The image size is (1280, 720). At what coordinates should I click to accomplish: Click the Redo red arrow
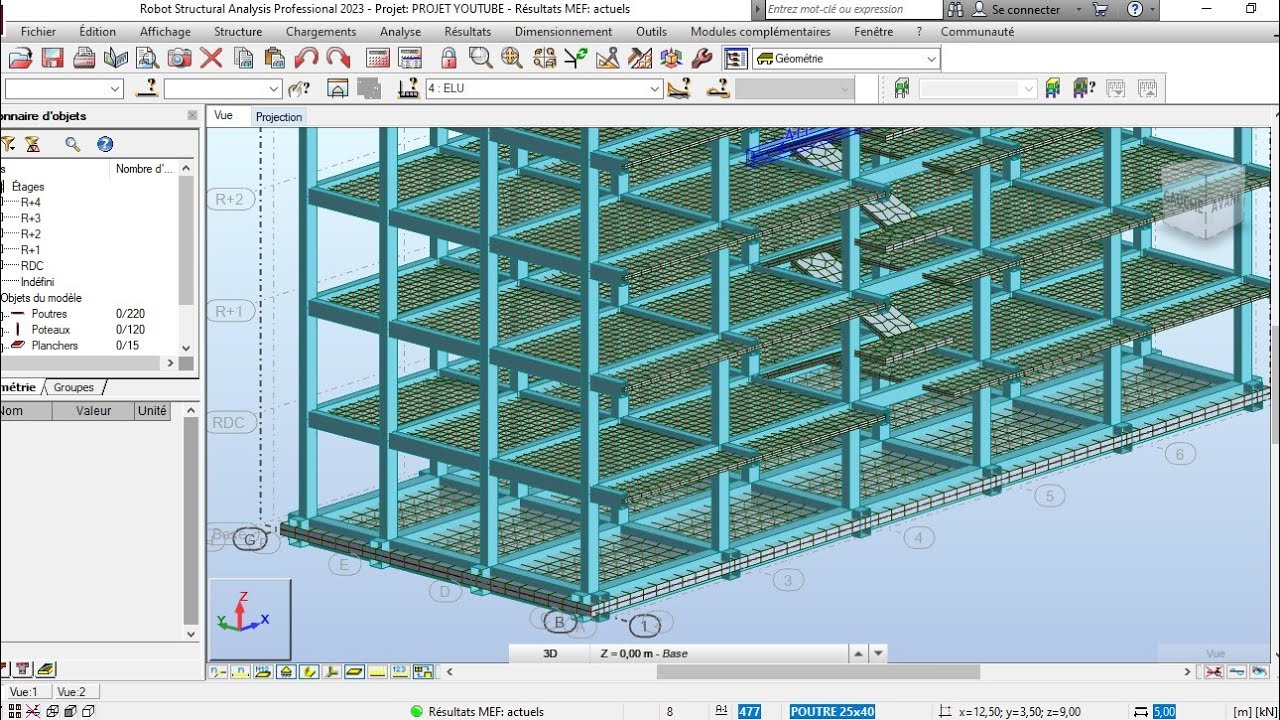click(339, 58)
